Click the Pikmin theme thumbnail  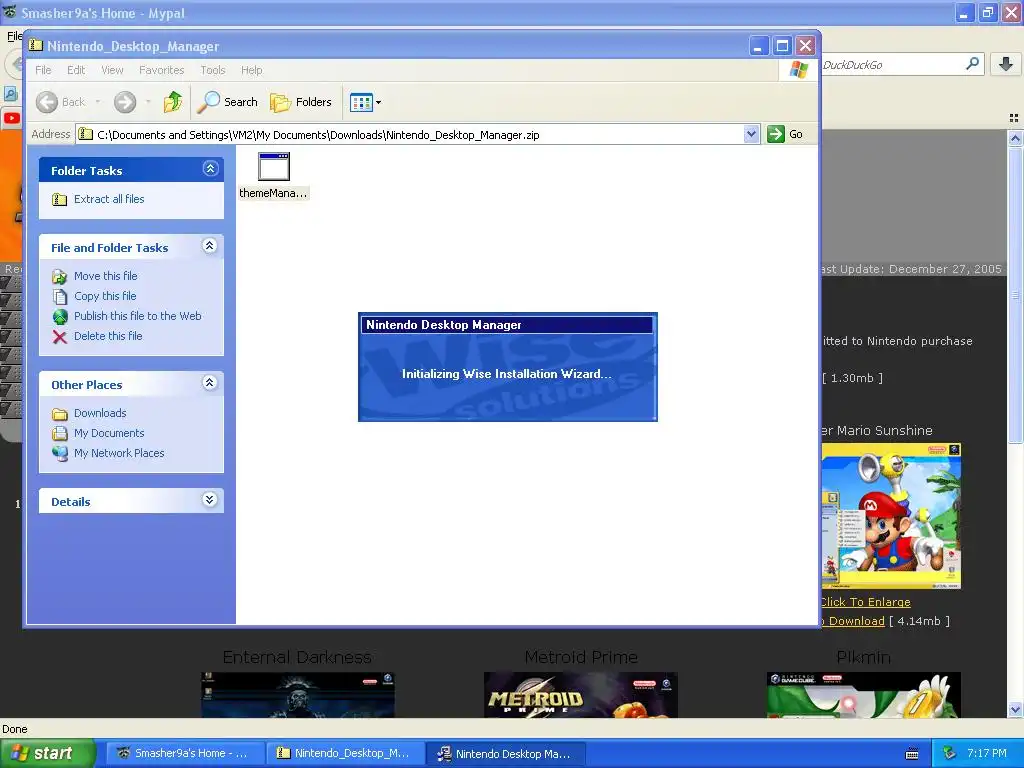click(x=863, y=695)
